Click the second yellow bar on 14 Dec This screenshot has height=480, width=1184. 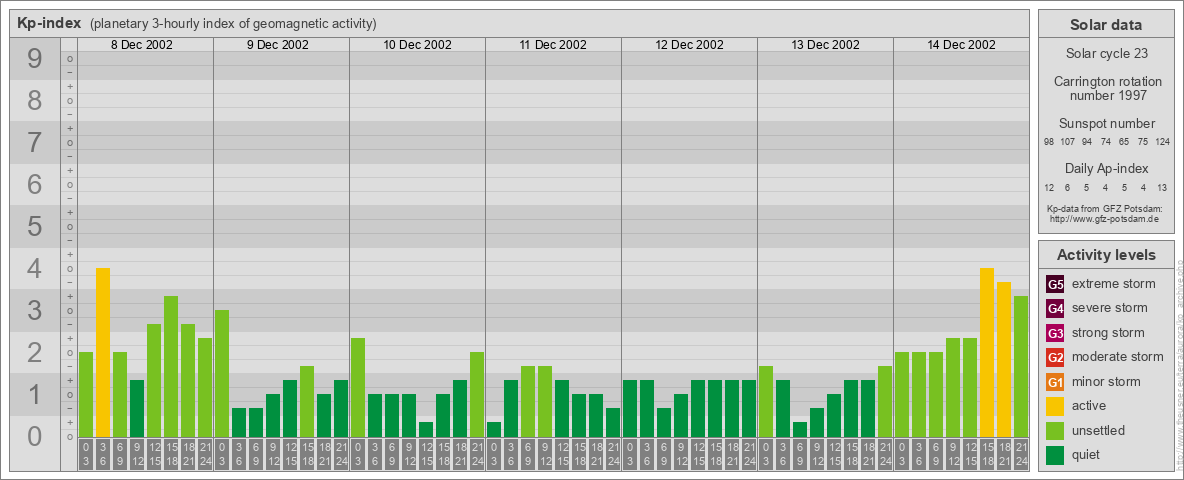pos(1004,359)
